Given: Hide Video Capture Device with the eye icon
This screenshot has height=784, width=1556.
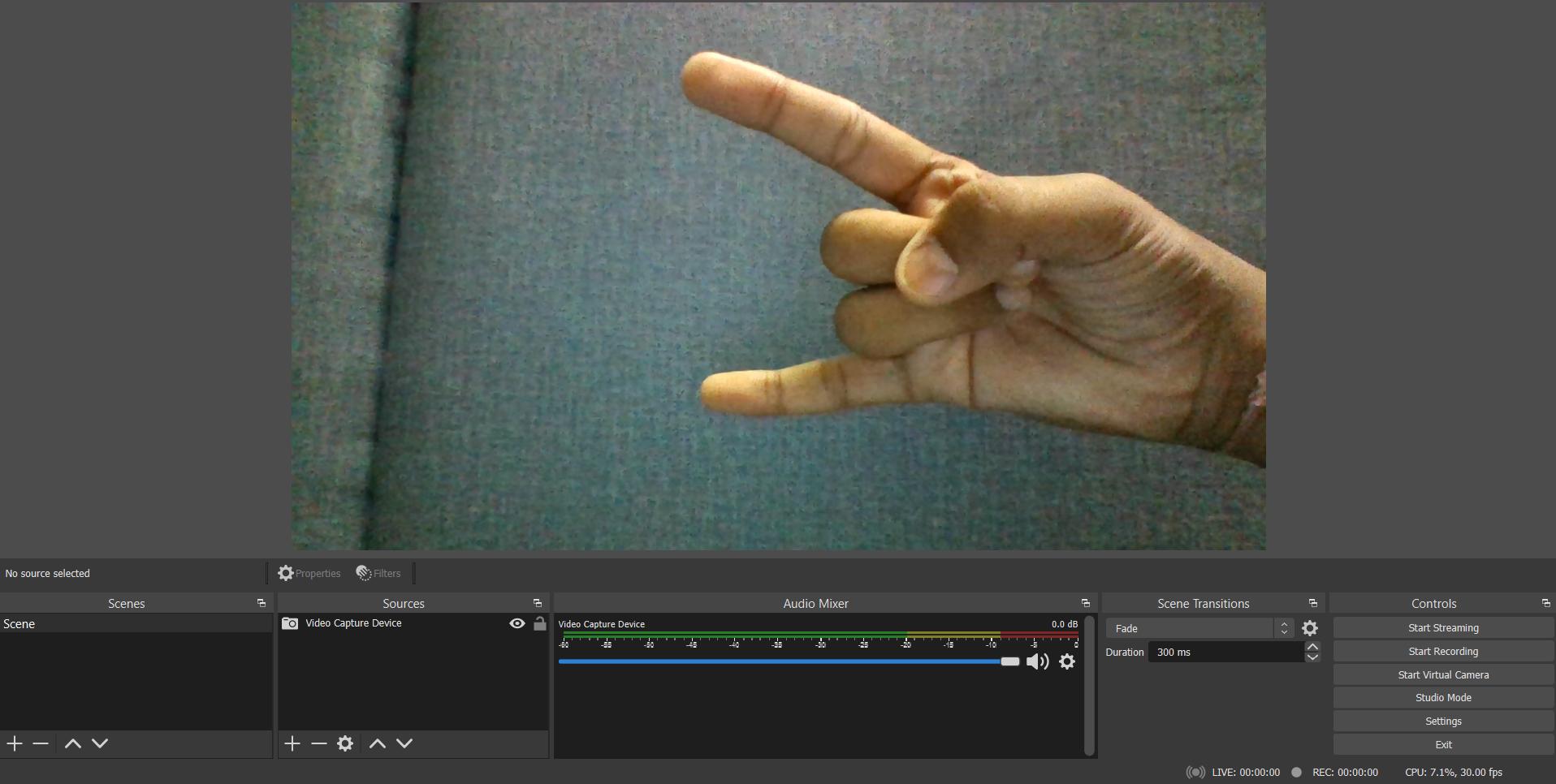Looking at the screenshot, I should click(517, 623).
